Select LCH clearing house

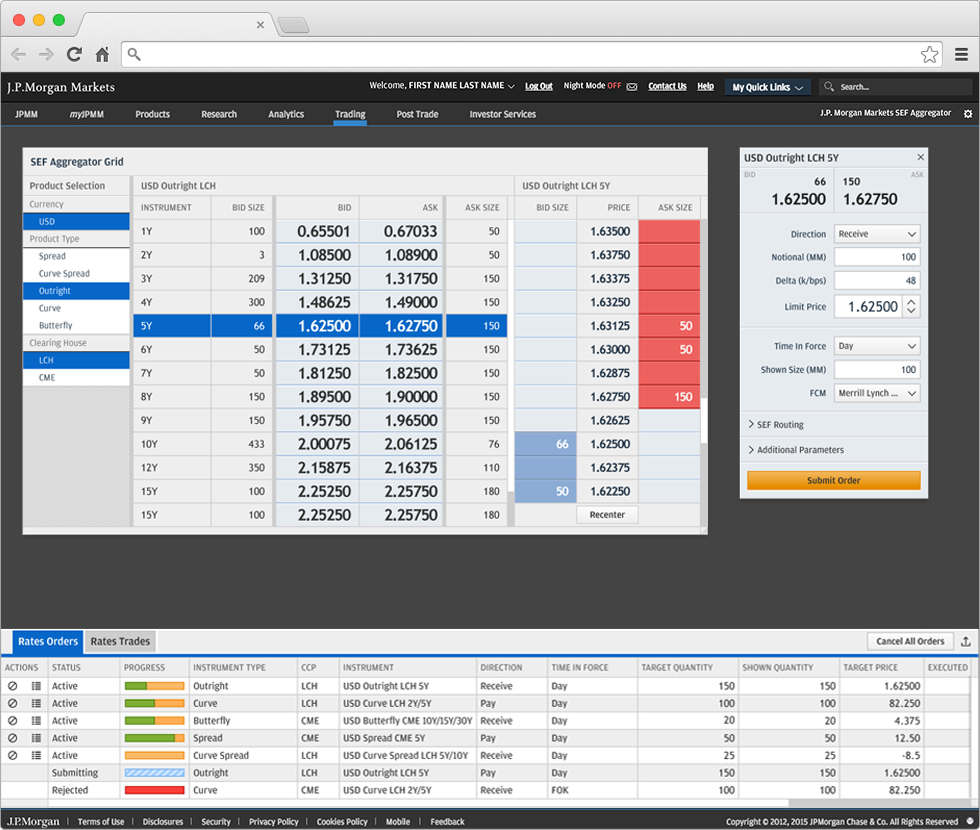click(x=76, y=360)
